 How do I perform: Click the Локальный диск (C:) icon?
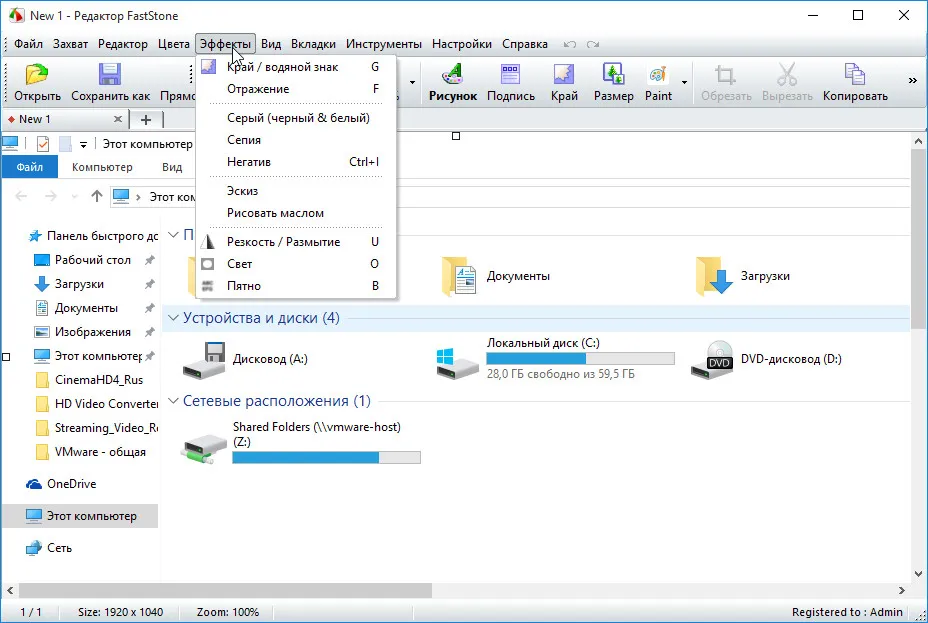457,363
